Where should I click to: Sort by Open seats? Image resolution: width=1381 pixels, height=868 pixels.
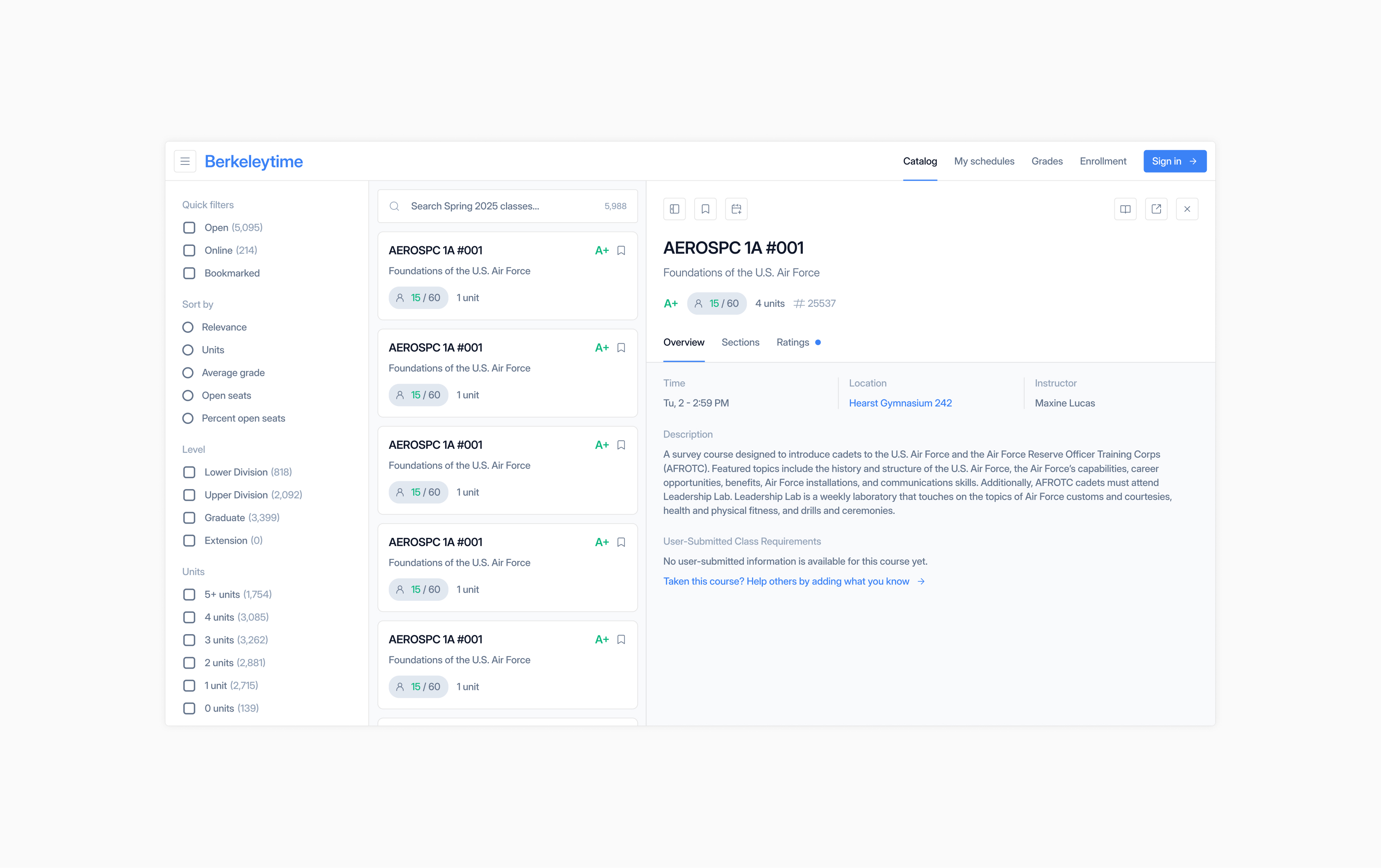[187, 396]
